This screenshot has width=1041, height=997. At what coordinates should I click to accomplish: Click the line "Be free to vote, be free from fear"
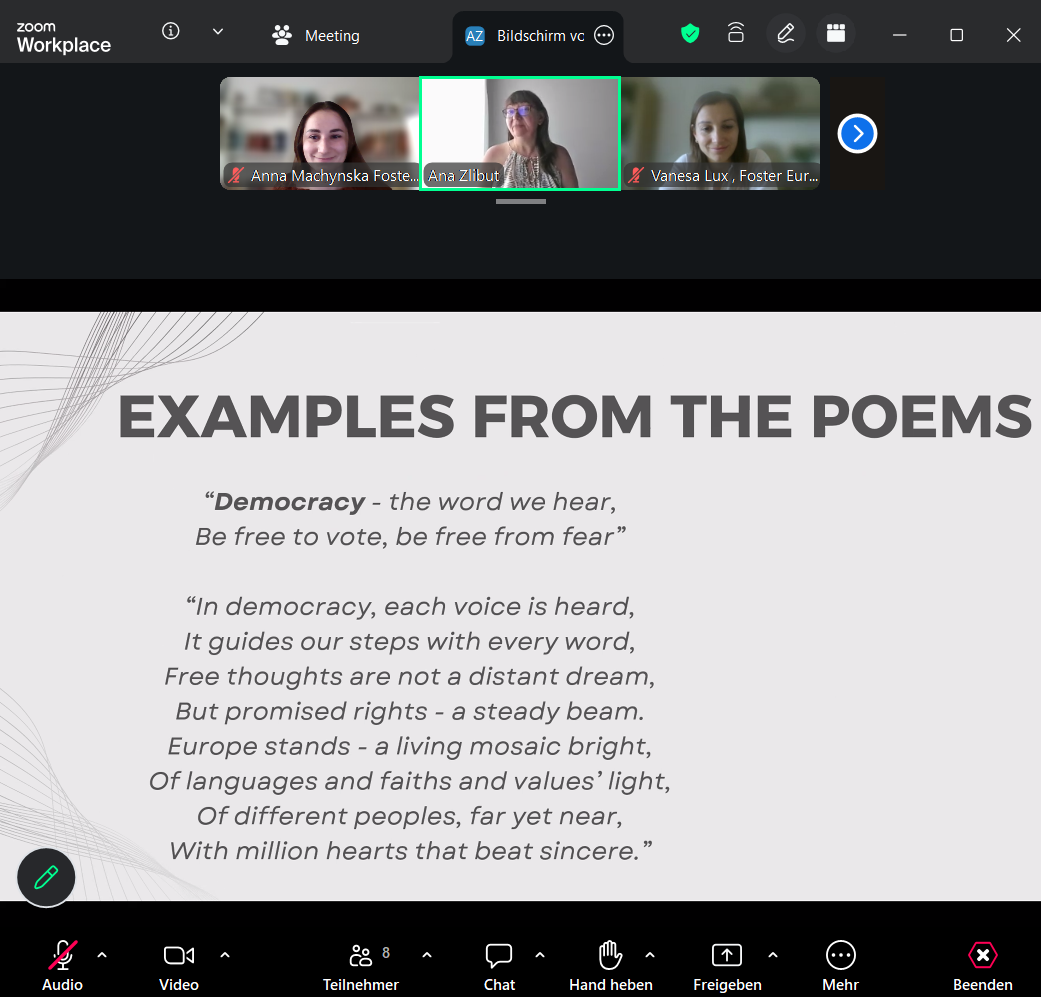(410, 536)
